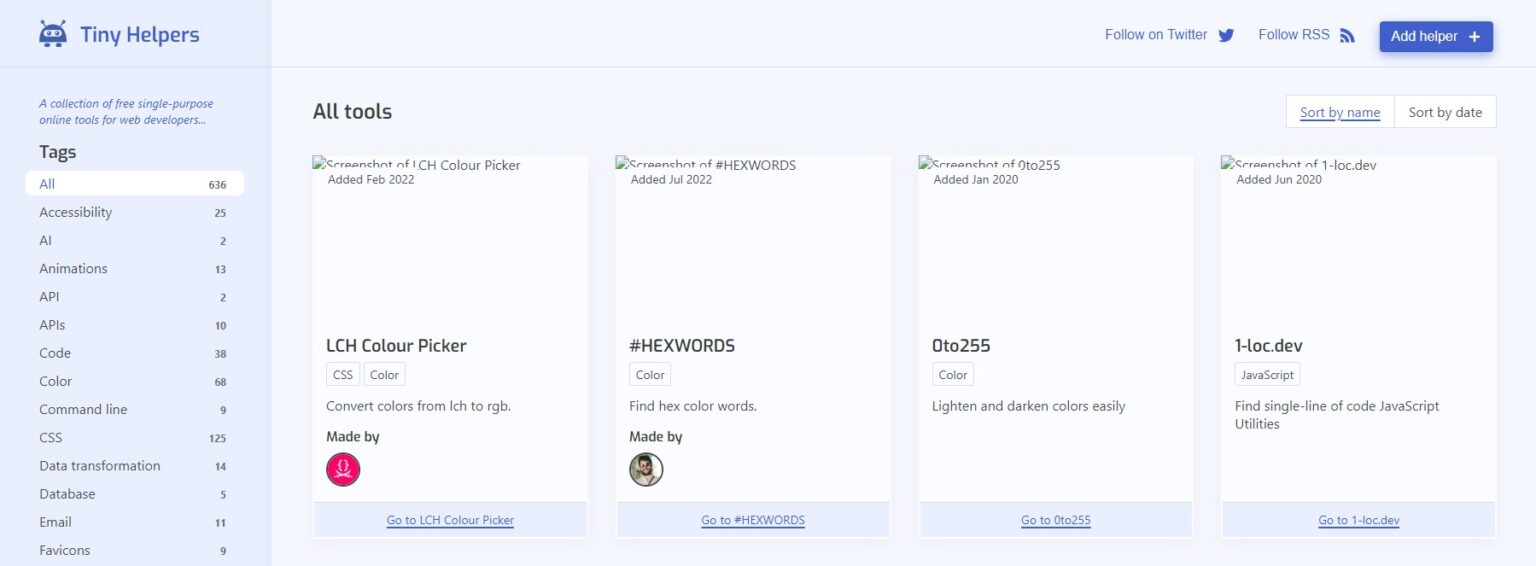Screen dimensions: 1536x566
Task: Open #HEXWORDS maker's profile avatar
Action: (646, 469)
